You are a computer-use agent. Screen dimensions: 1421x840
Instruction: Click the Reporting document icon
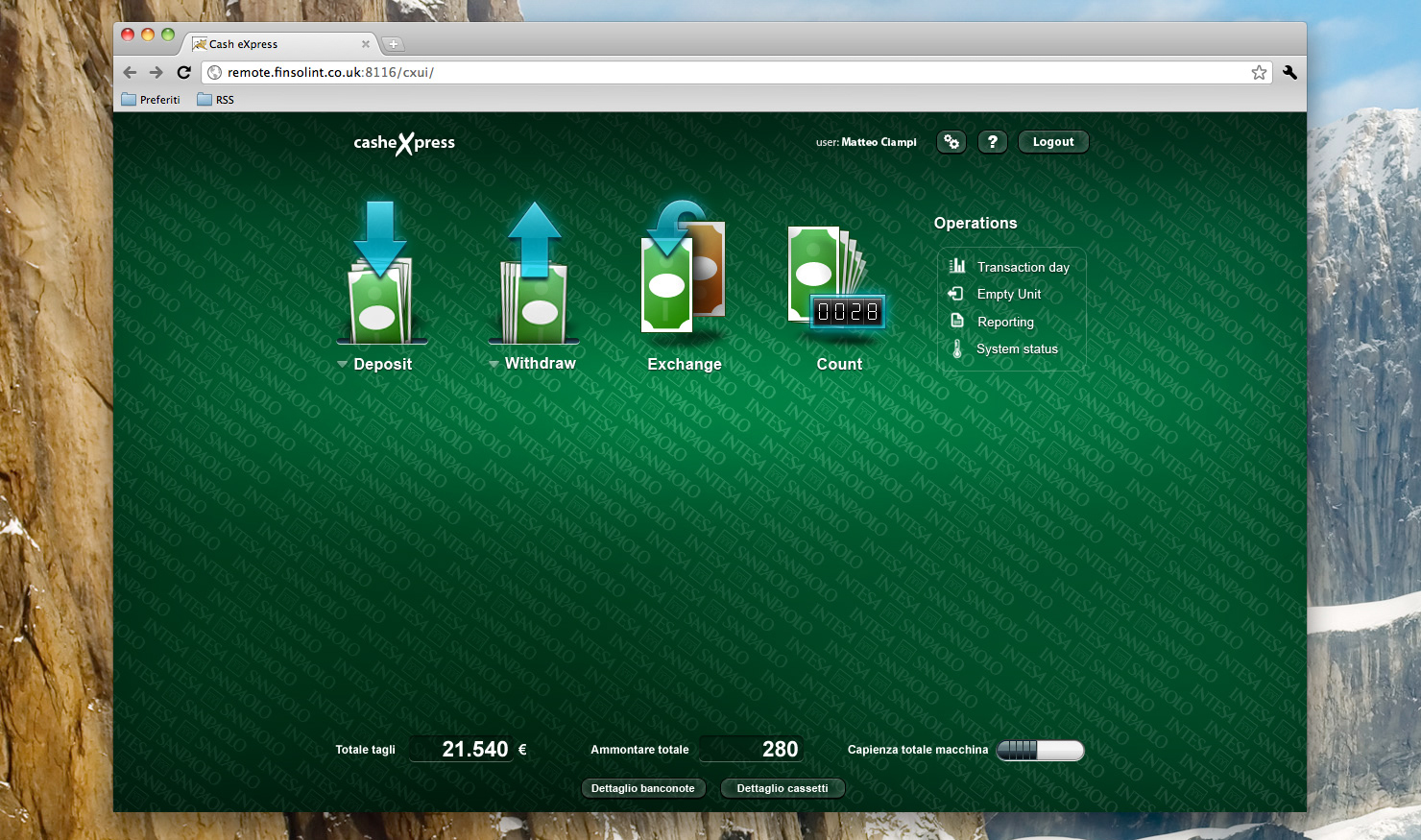tap(957, 321)
